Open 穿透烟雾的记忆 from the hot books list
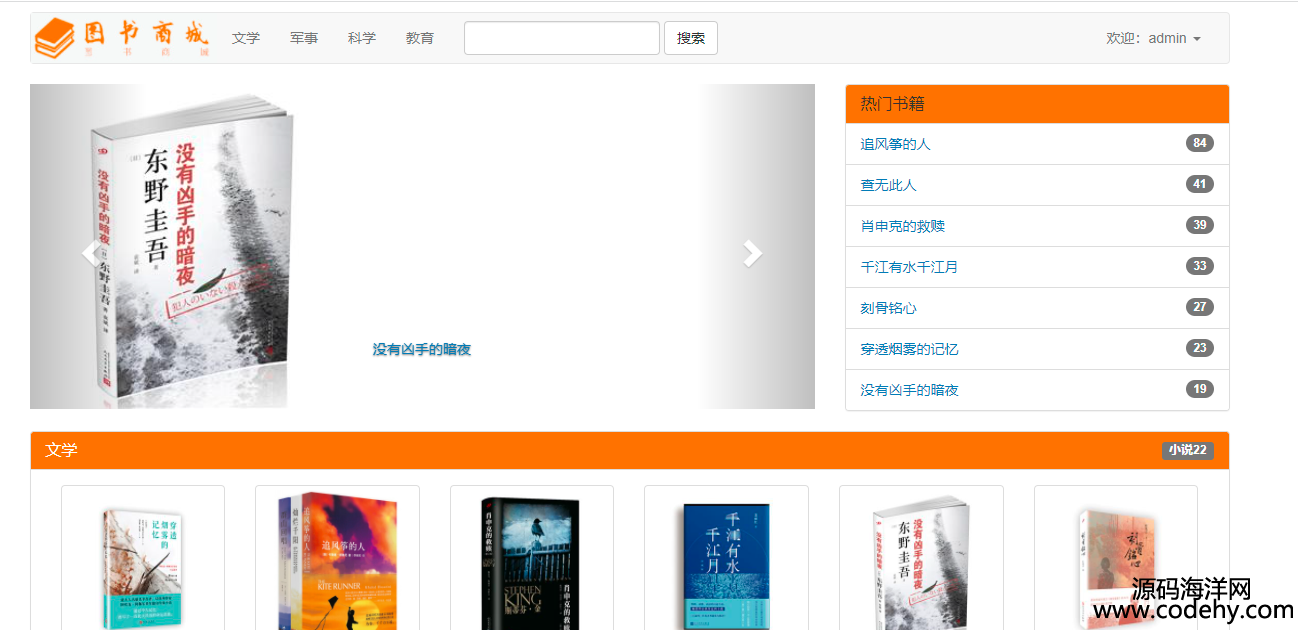The image size is (1298, 630). [909, 349]
